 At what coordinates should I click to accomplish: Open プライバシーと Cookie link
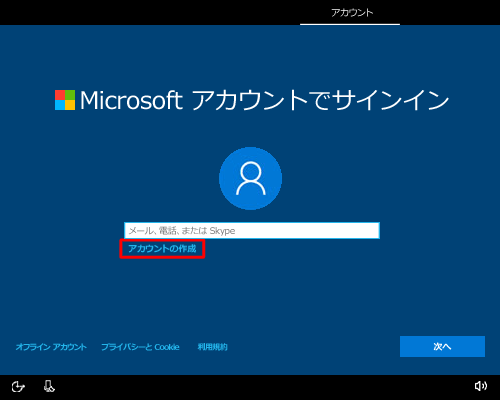click(x=140, y=347)
